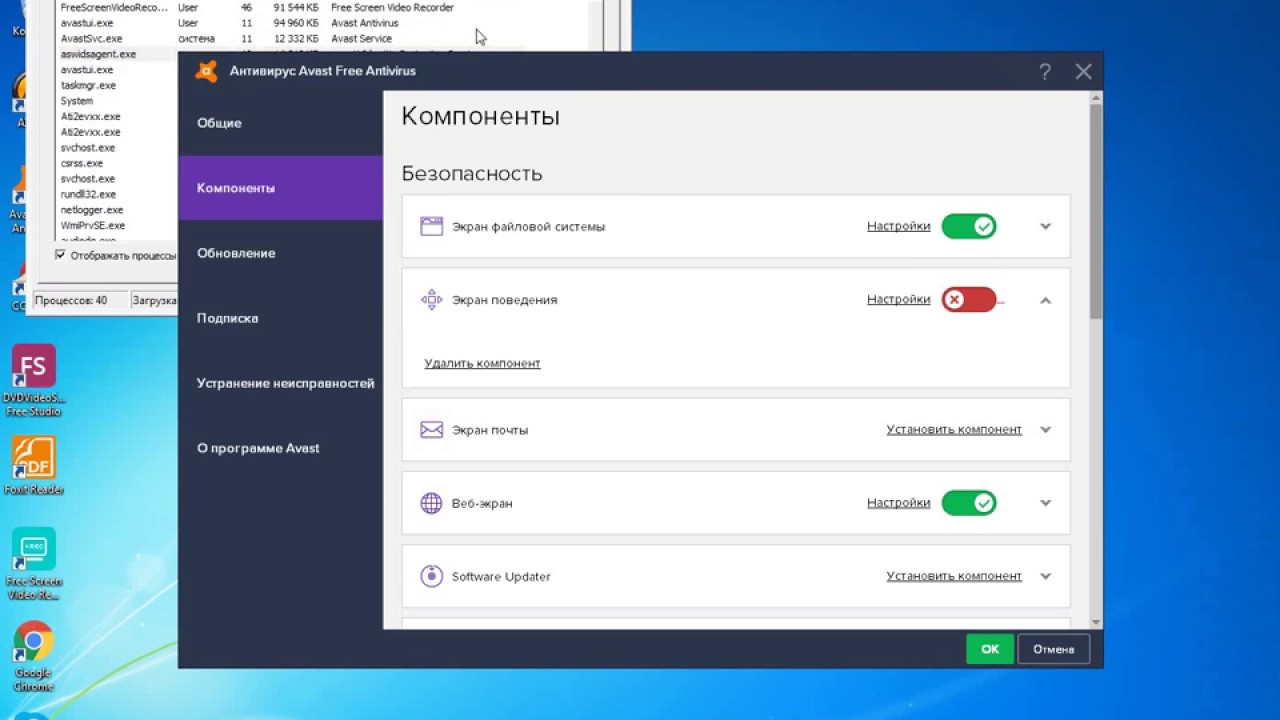Open 'О программе Avast' section

point(281,448)
